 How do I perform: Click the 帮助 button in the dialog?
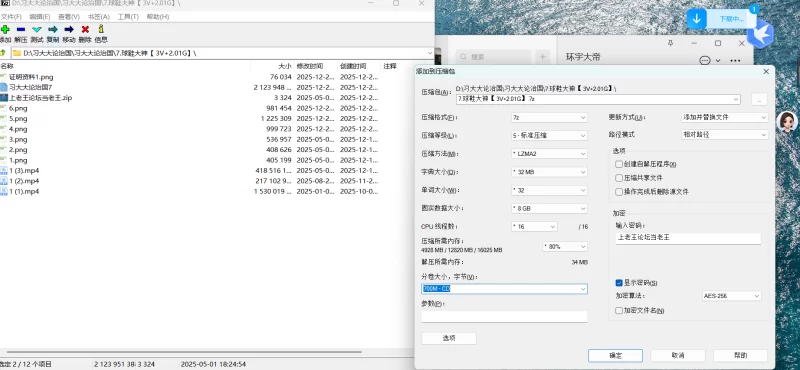pos(740,356)
